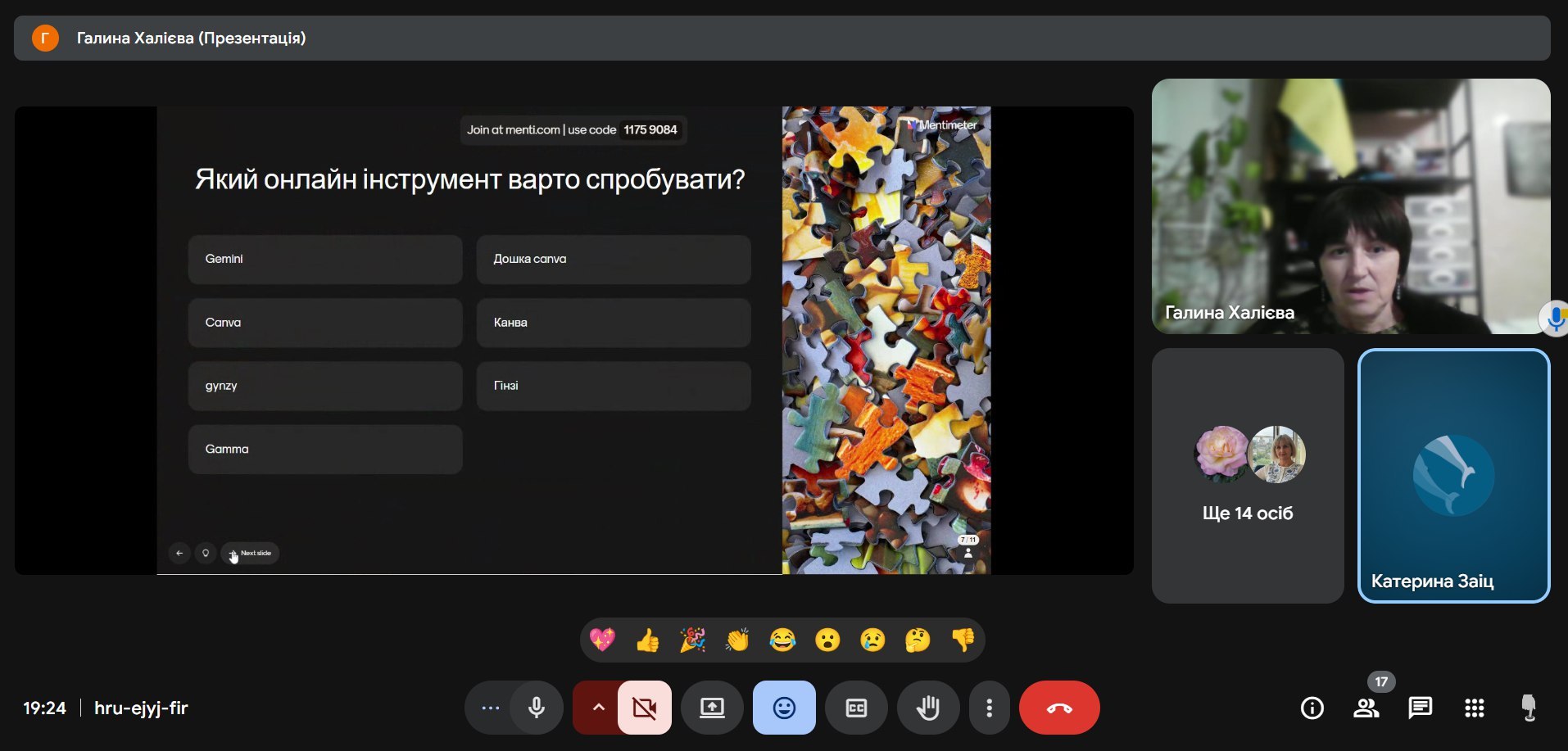Expand video settings arrow
This screenshot has width=1568, height=751.
598,708
